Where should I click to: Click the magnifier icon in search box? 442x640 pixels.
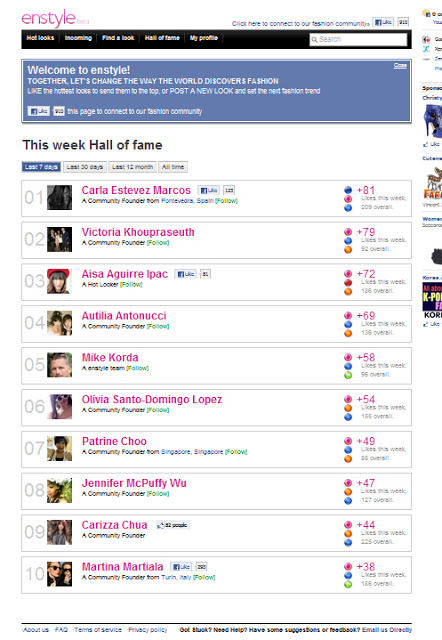(x=314, y=40)
